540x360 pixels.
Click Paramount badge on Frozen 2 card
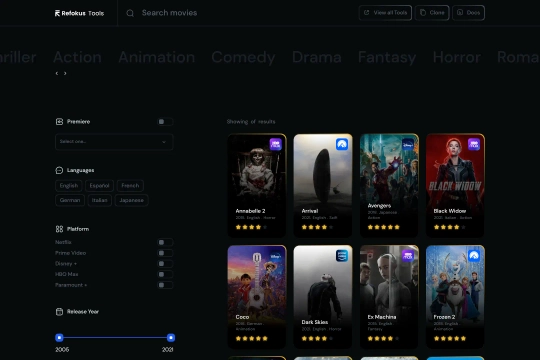click(474, 256)
